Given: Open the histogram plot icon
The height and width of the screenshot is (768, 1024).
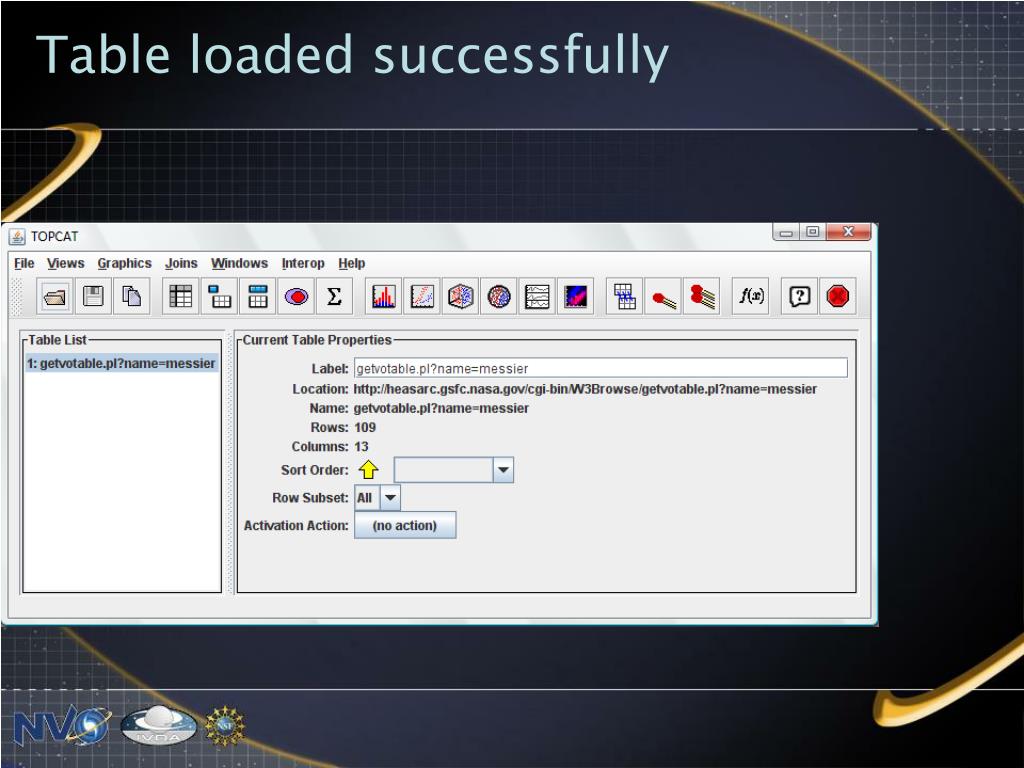Looking at the screenshot, I should (383, 297).
